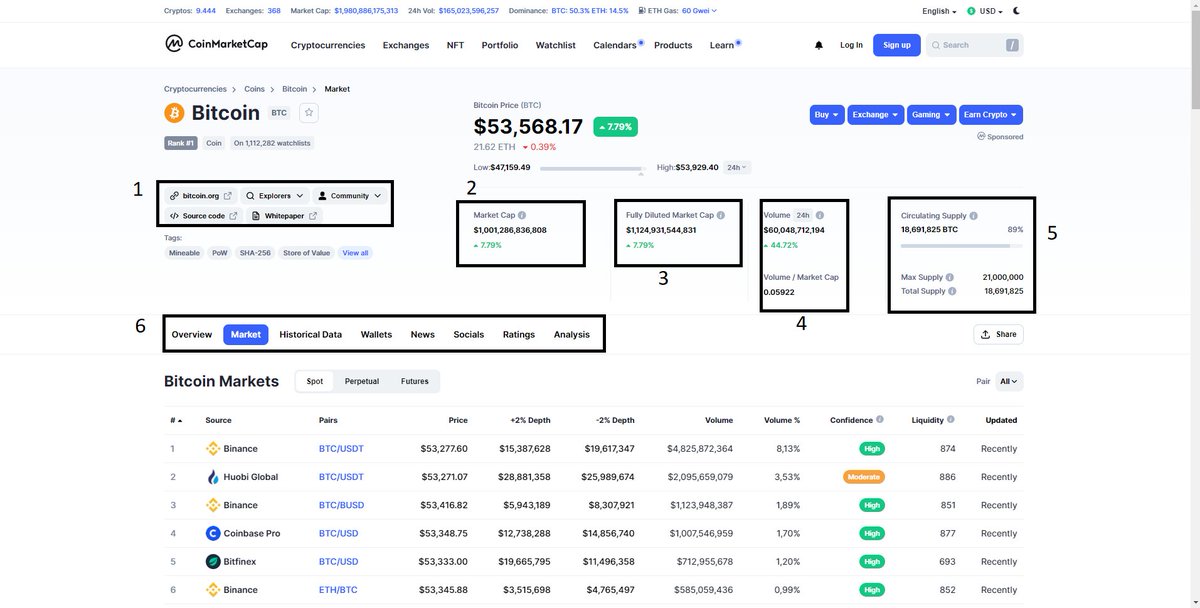Select the Spot markets toggle

pos(315,381)
